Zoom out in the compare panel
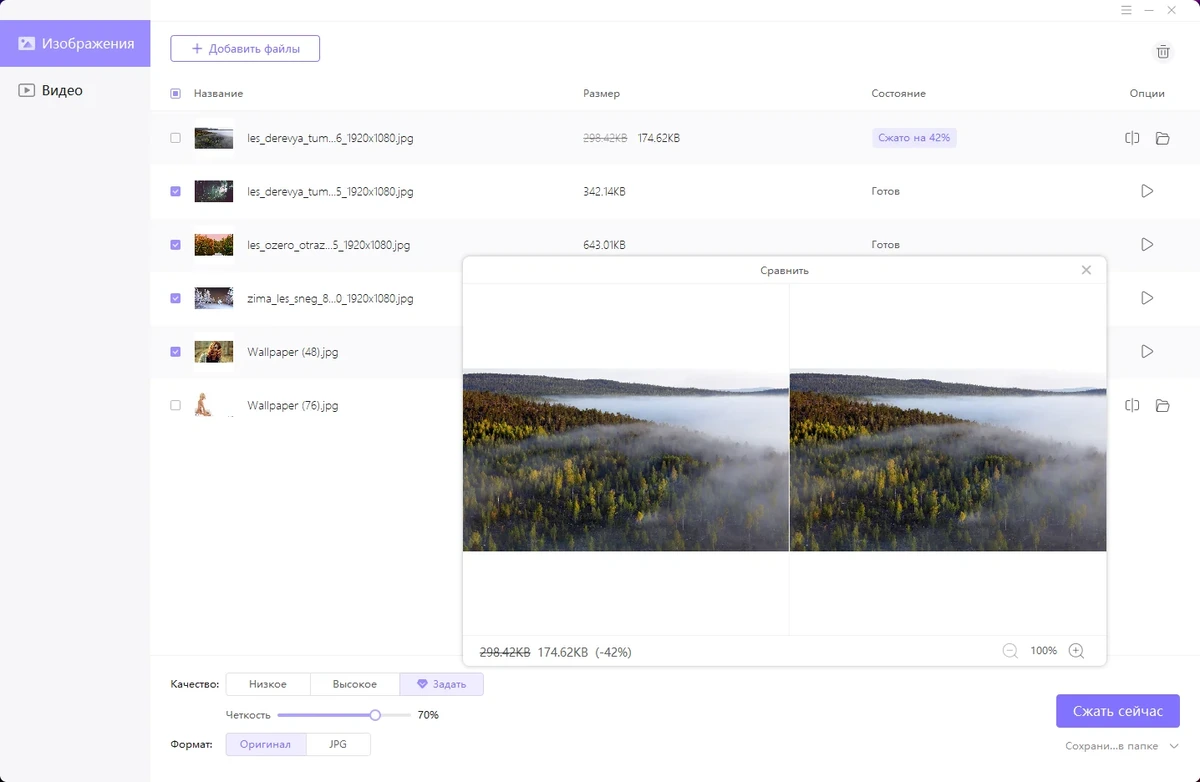The width and height of the screenshot is (1200, 782). point(1010,651)
